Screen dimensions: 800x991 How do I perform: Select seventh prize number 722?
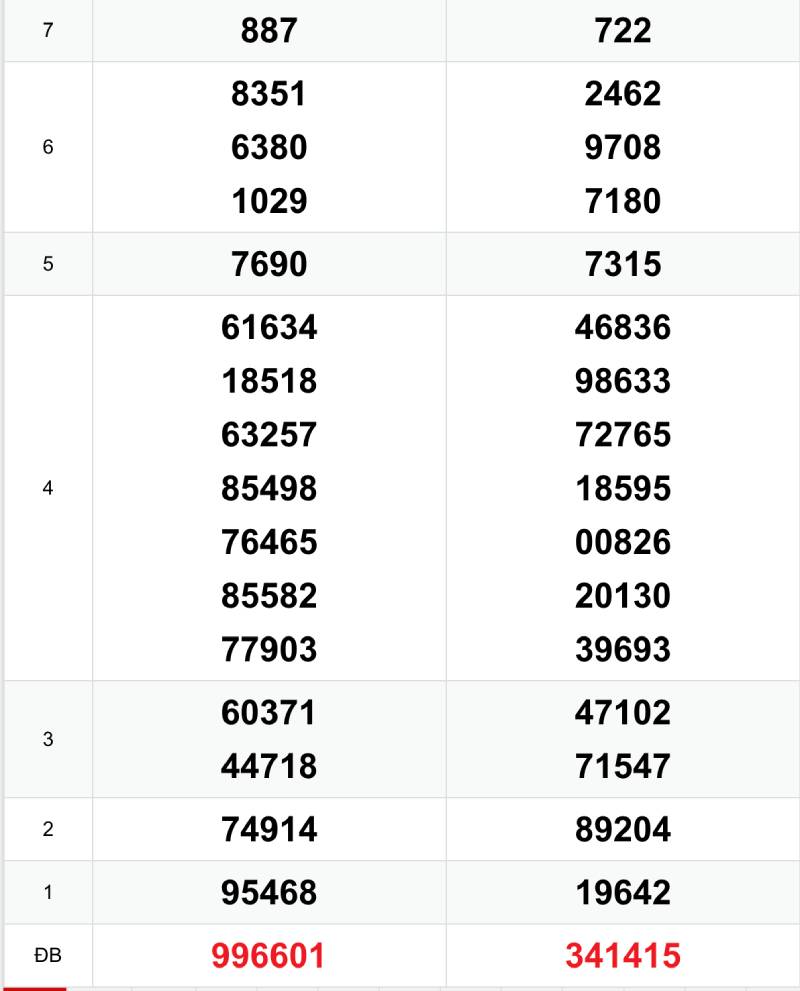(x=622, y=31)
